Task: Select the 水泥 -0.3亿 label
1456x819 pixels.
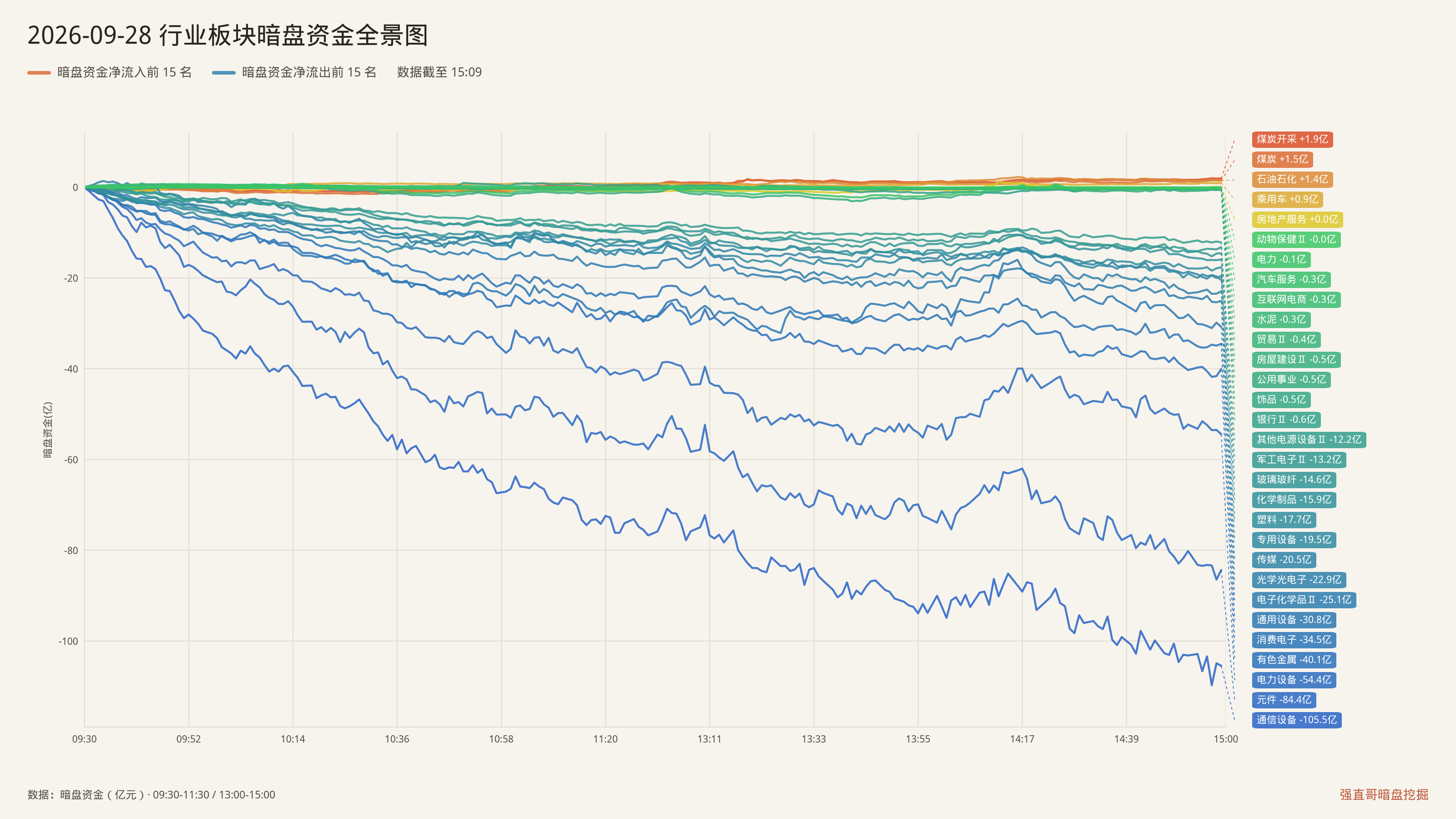Action: pyautogui.click(x=1281, y=319)
